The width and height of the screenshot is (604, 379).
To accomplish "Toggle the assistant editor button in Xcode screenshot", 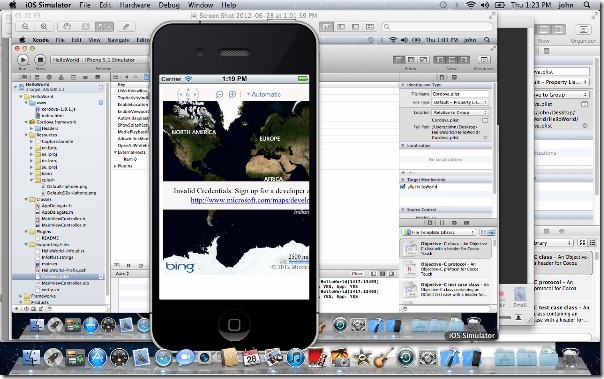I will [x=411, y=60].
